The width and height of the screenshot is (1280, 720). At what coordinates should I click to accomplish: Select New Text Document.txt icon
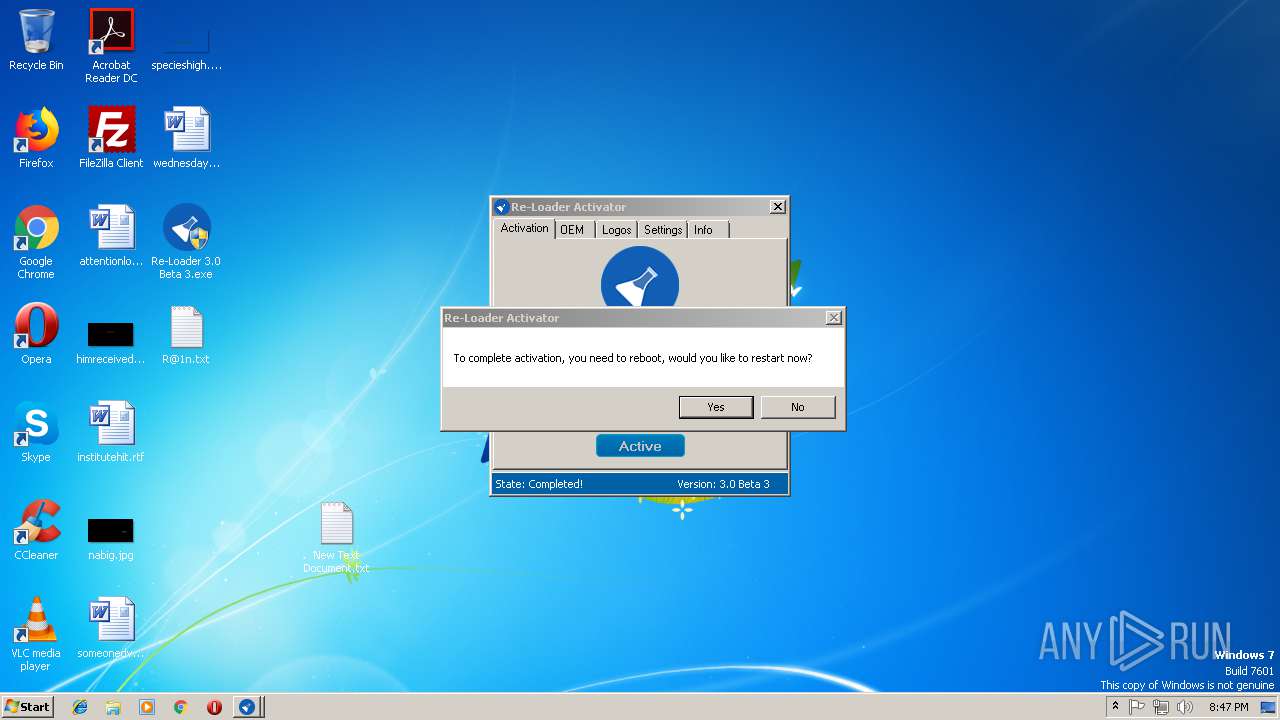coord(337,538)
